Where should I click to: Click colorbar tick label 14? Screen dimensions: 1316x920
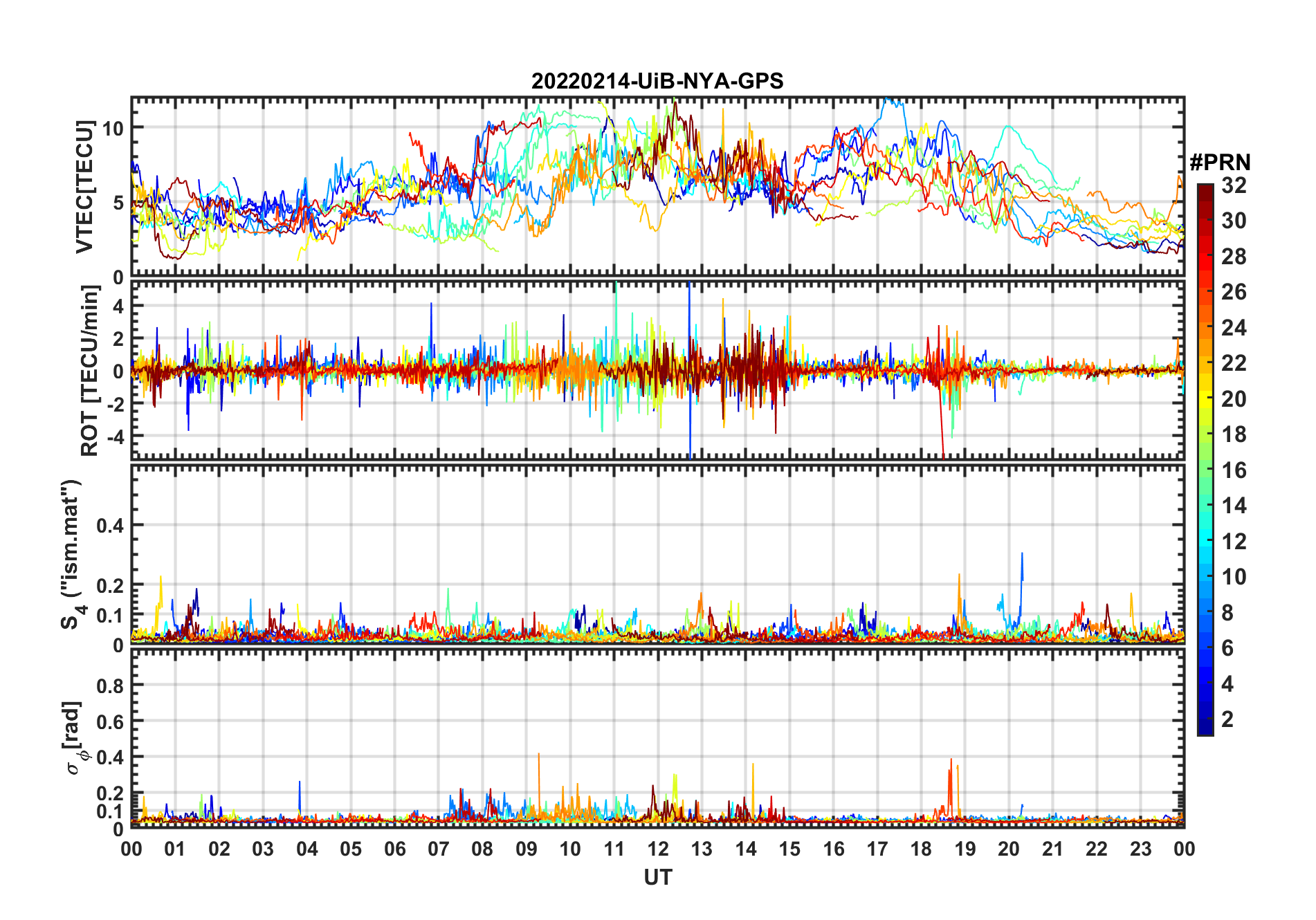click(1234, 506)
